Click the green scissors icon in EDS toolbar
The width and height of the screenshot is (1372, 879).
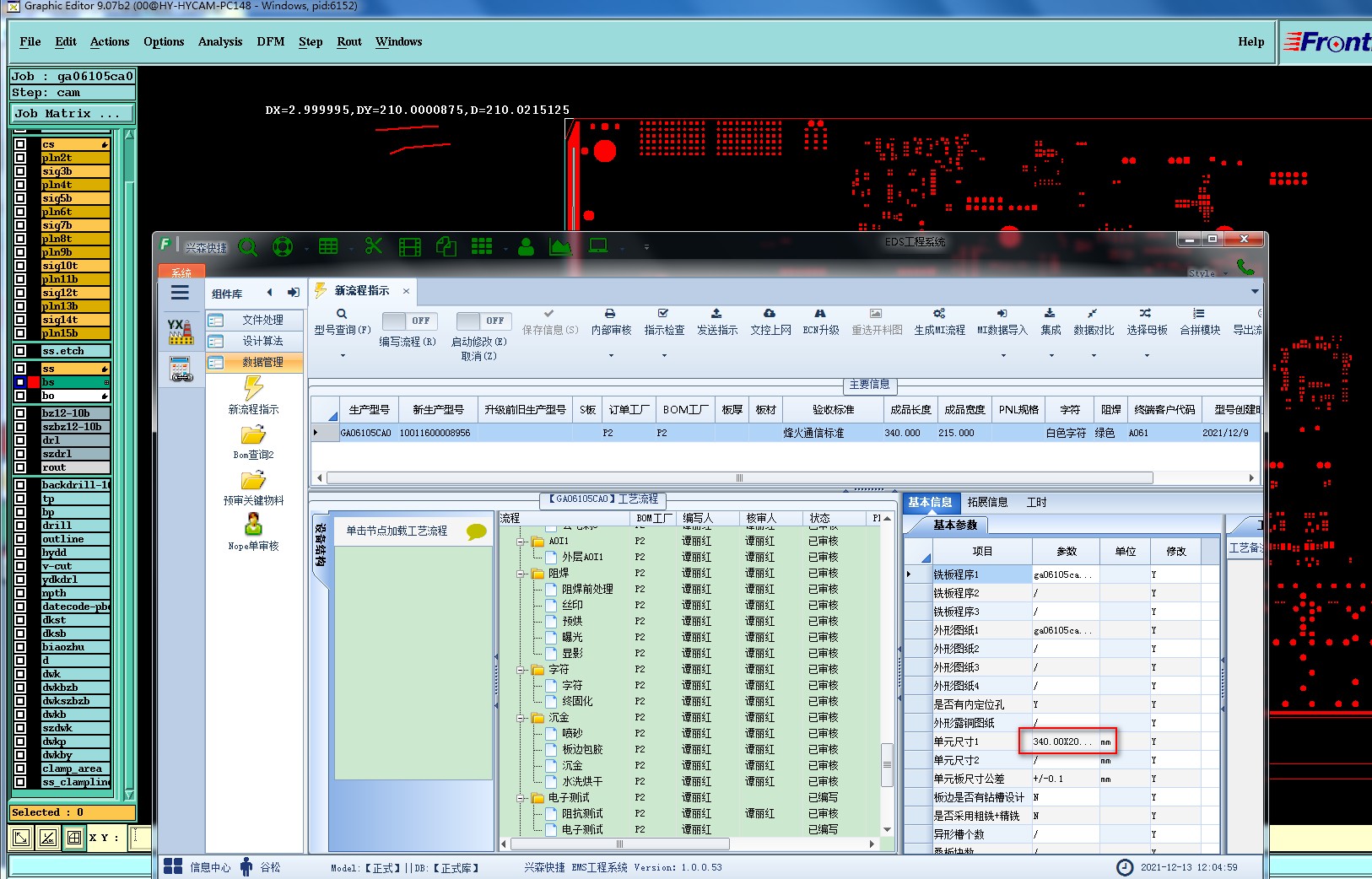click(374, 245)
